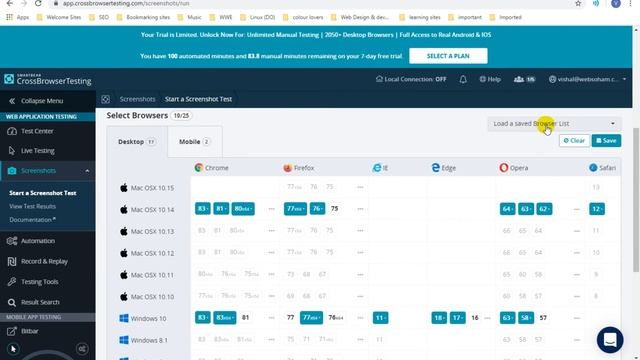Screen dimensions: 640x360
Task: Click the Chrome browser column icon
Action: [199, 168]
